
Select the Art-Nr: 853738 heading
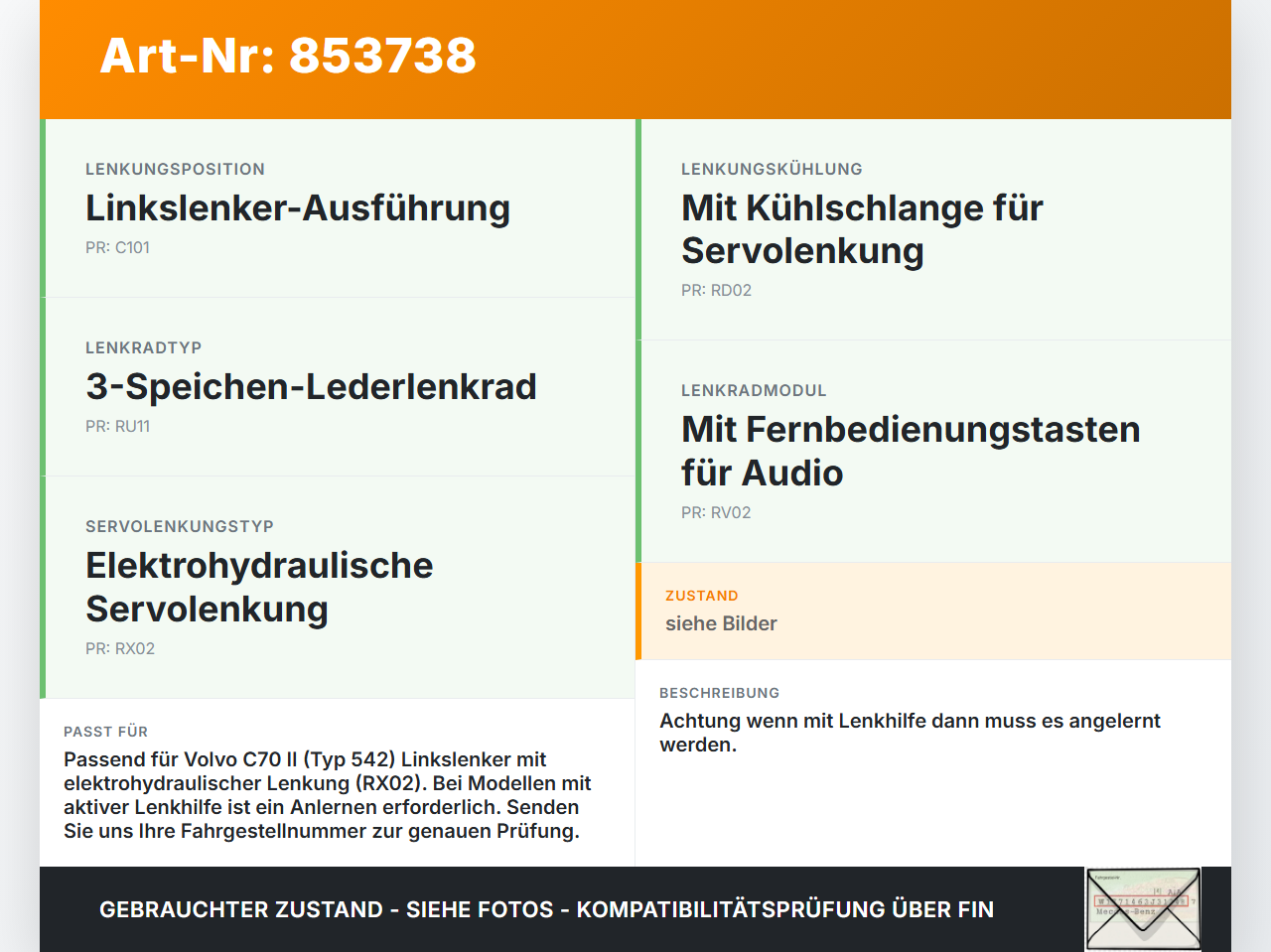[288, 56]
